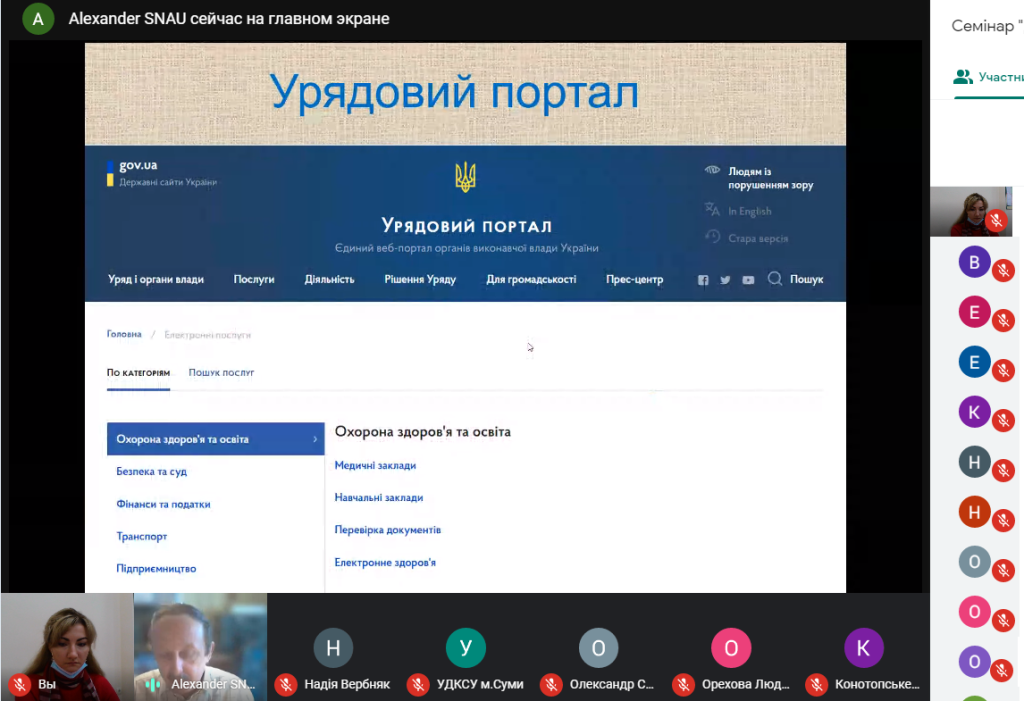Open the Уряд і органи влади menu
This screenshot has height=701, width=1024.
tap(156, 279)
